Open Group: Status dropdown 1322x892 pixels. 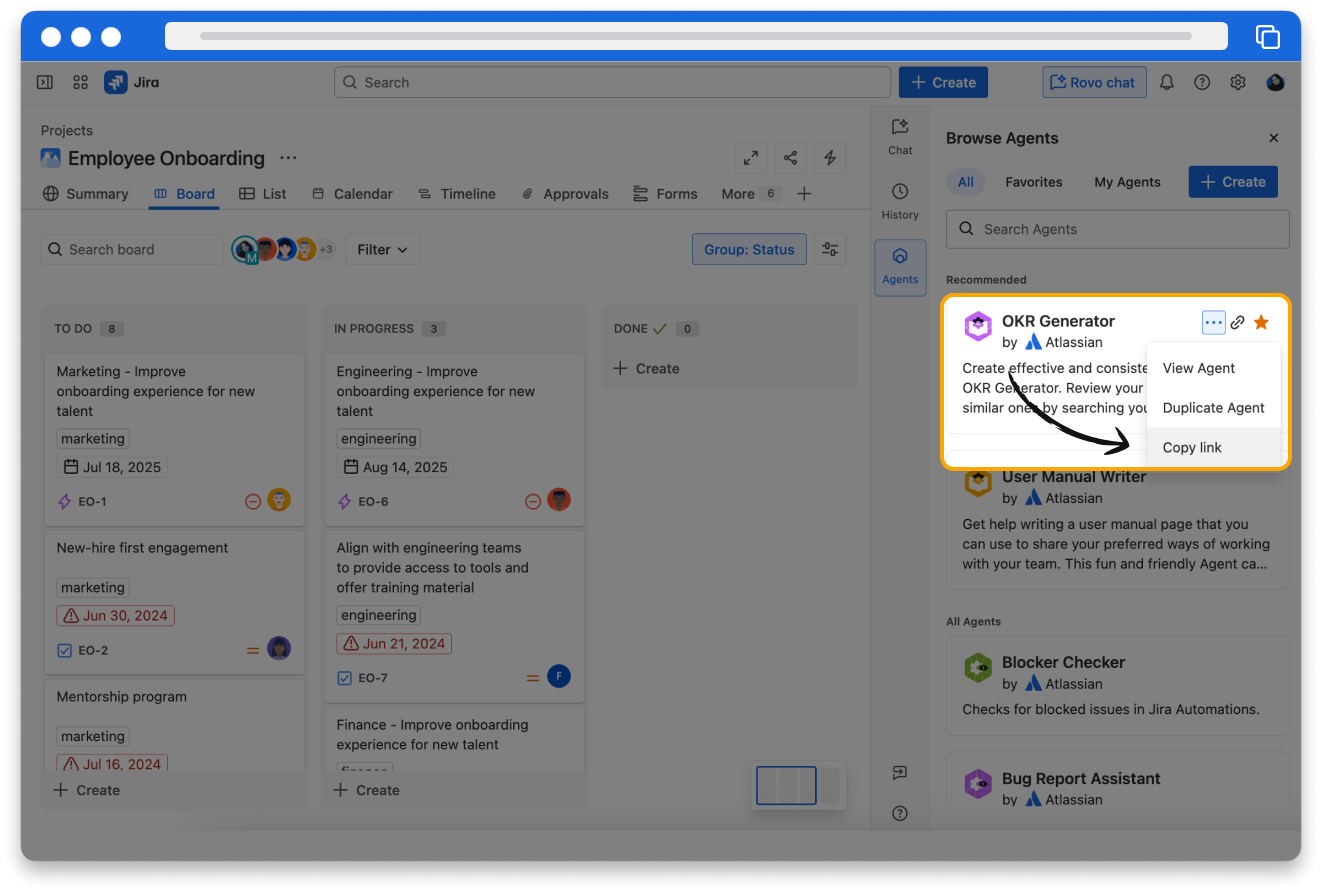tap(749, 249)
